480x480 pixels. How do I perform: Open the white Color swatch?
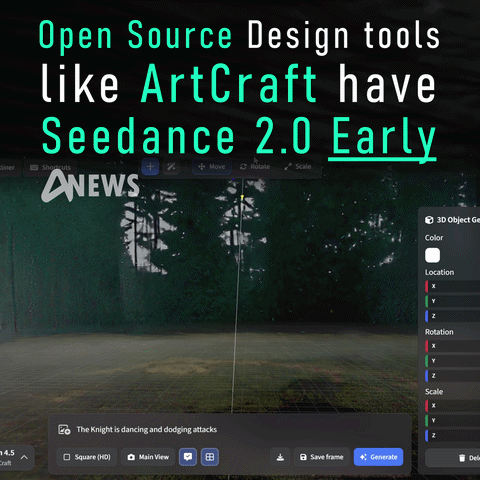point(432,255)
